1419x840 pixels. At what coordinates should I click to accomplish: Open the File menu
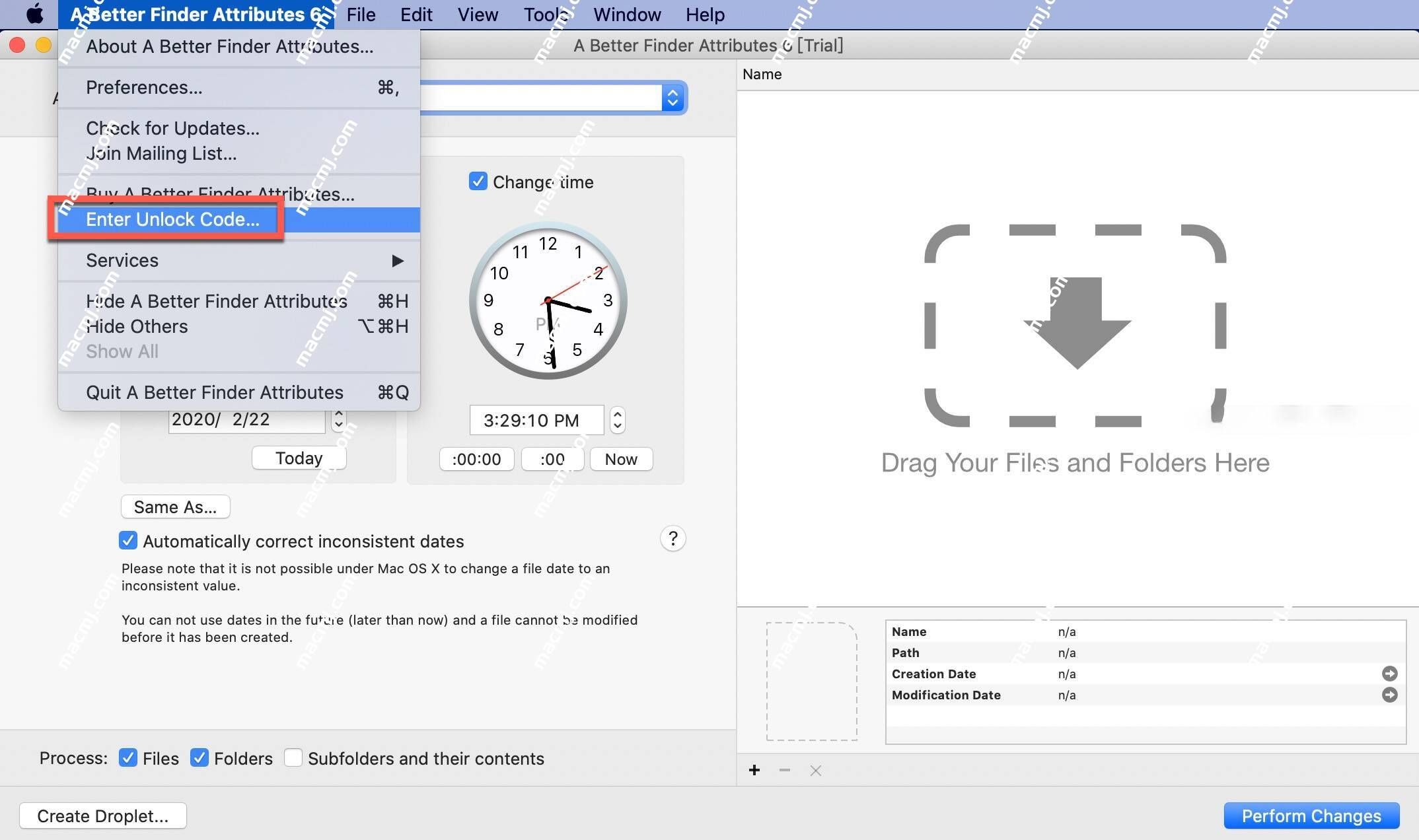pyautogui.click(x=361, y=15)
